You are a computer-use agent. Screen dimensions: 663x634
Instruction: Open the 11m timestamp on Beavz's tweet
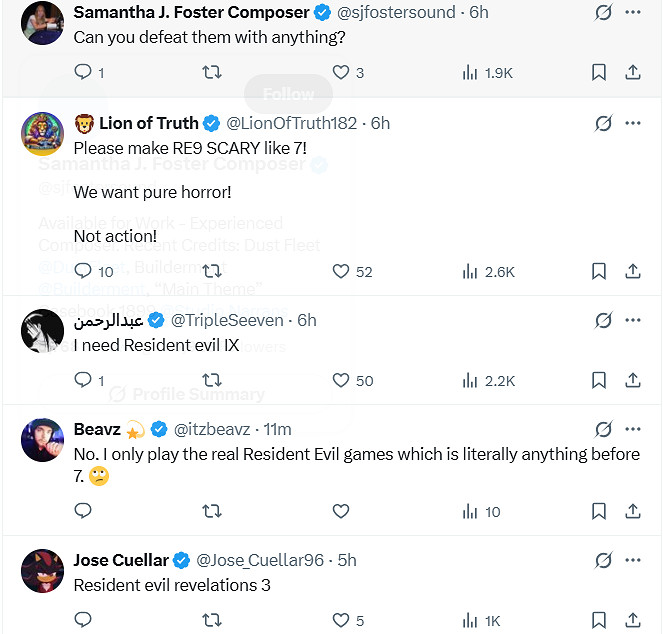click(277, 429)
